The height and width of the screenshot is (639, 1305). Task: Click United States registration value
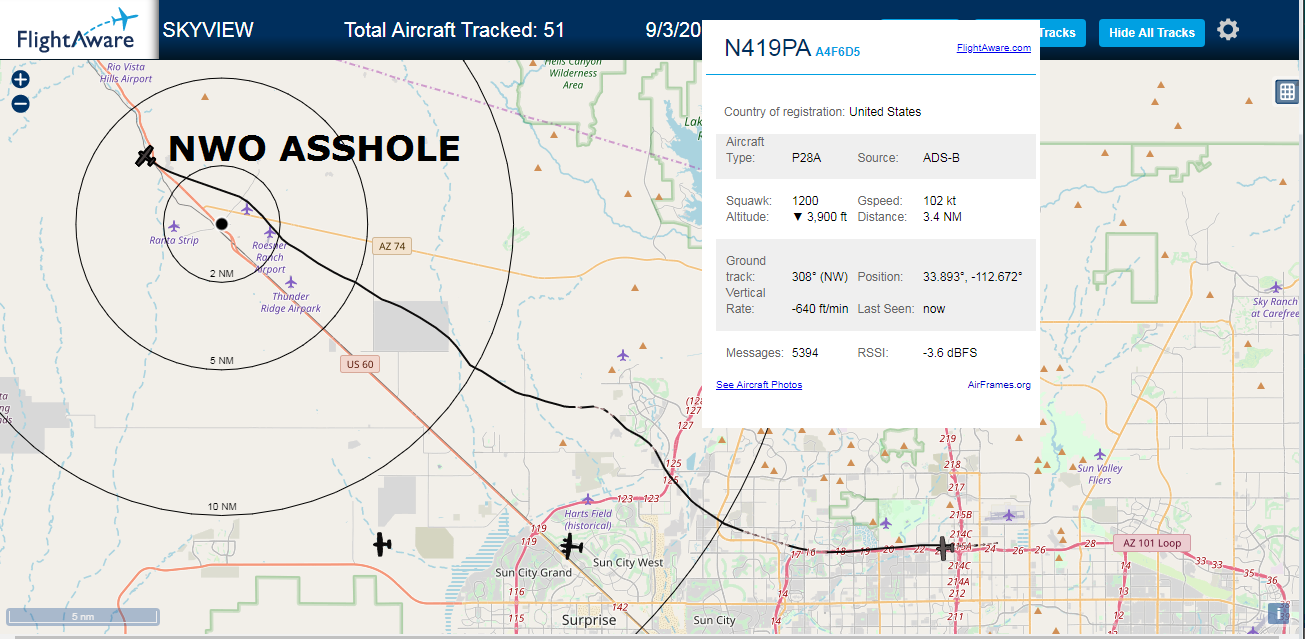[885, 112]
